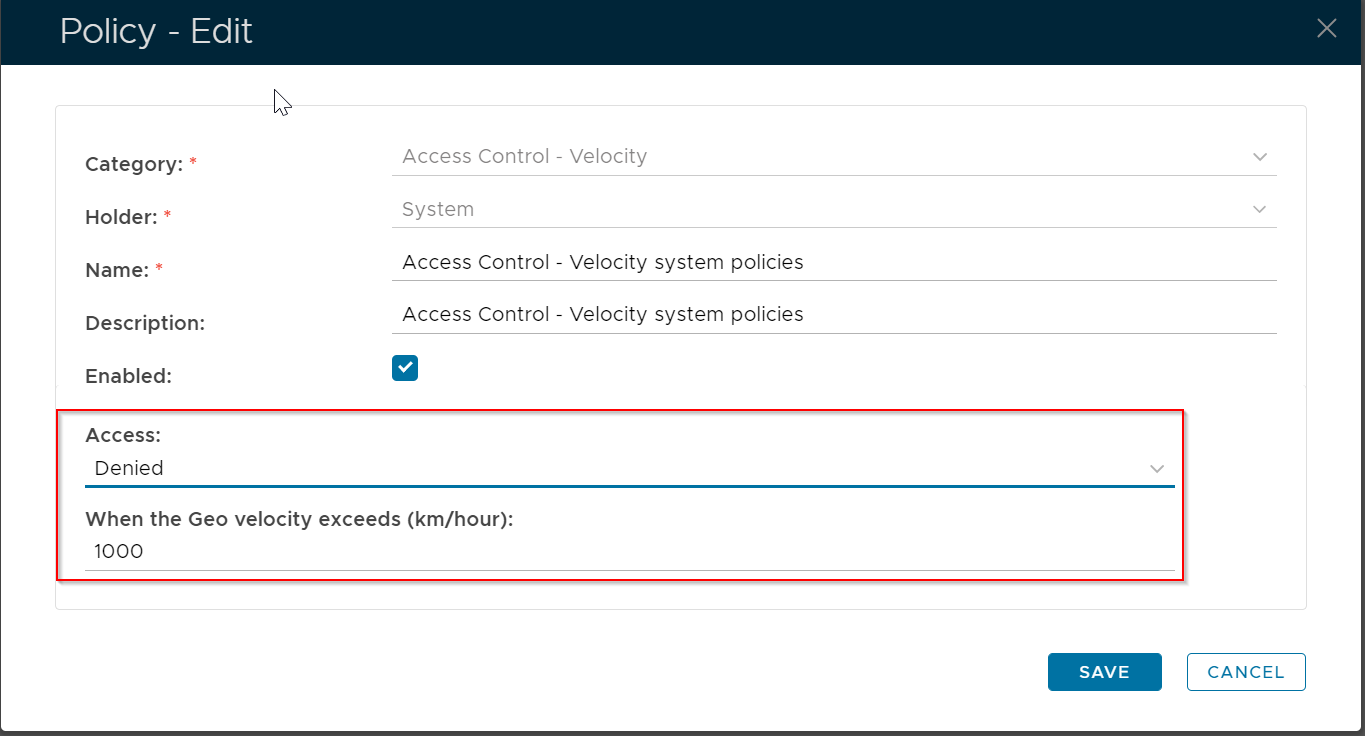Click the Geo velocity exceeds label
Viewport: 1365px width, 736px height.
point(299,519)
